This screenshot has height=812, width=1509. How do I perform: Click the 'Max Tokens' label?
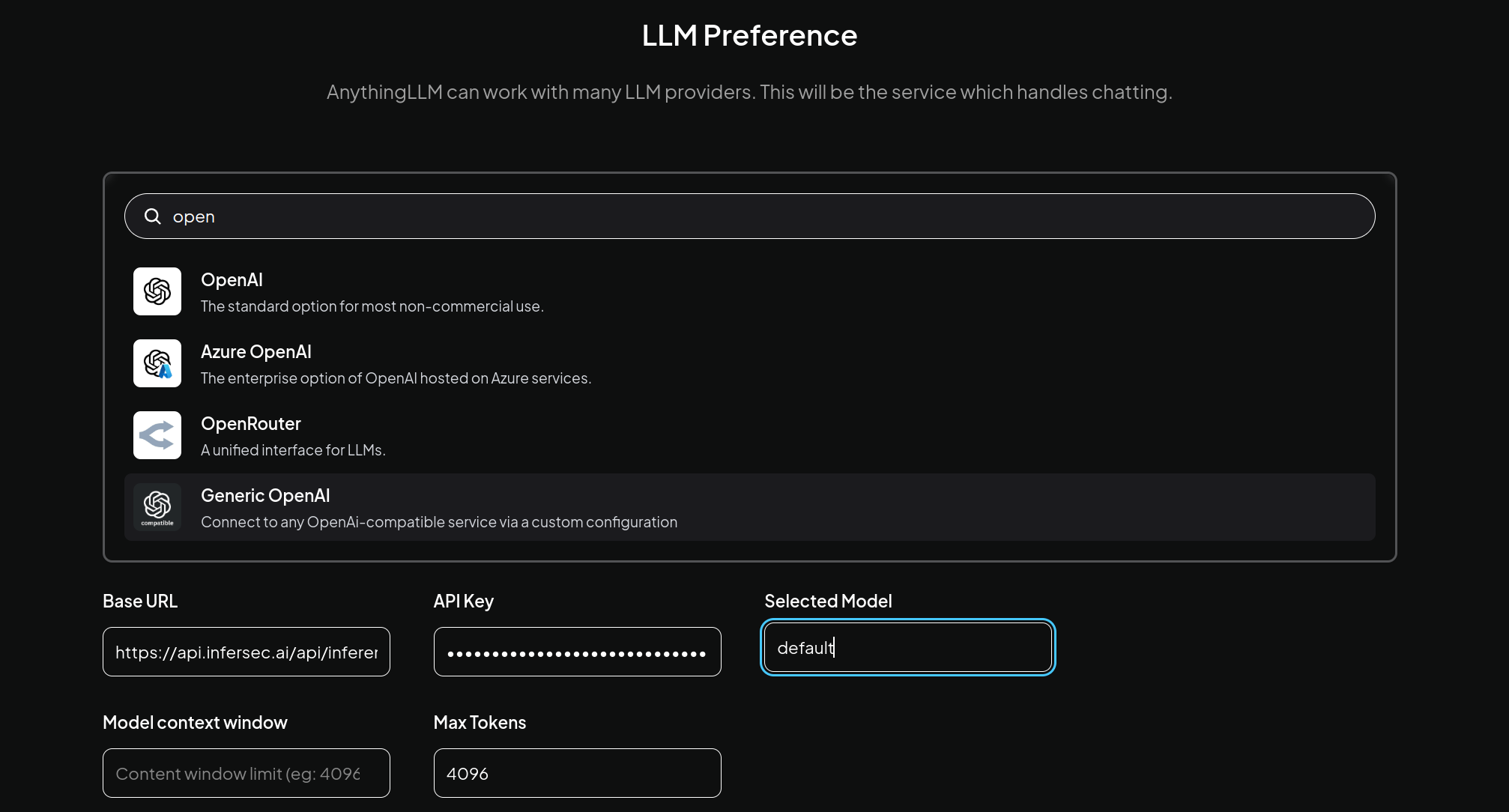[x=480, y=723]
